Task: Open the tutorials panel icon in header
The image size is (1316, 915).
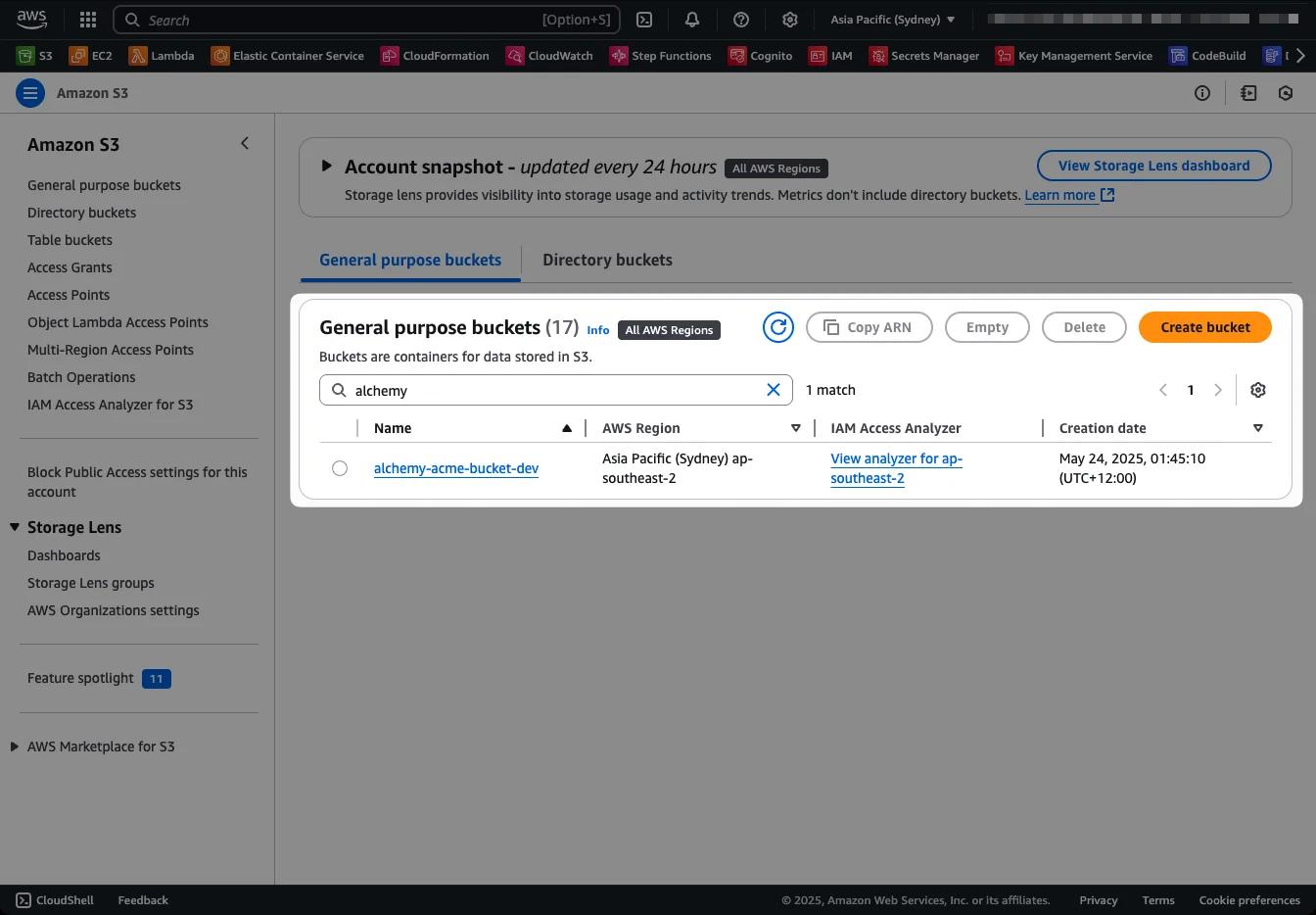Action: pyautogui.click(x=1248, y=93)
